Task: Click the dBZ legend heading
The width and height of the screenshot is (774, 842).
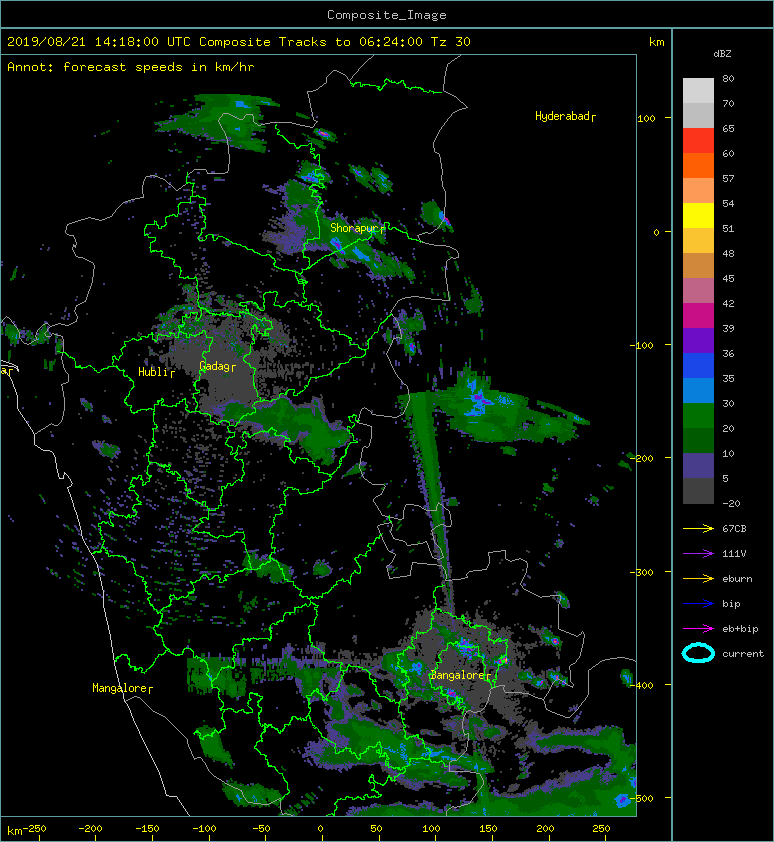Action: 722,54
